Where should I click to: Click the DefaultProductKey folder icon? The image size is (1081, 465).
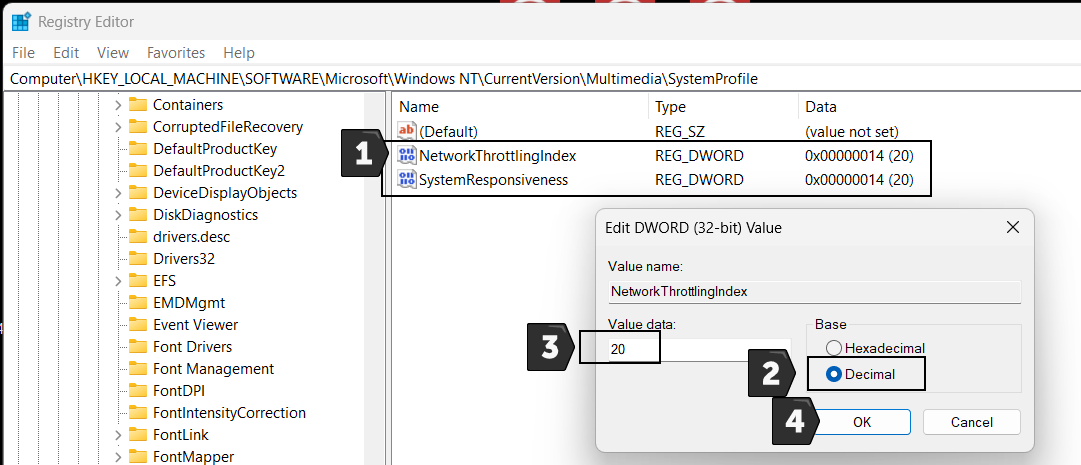(139, 149)
